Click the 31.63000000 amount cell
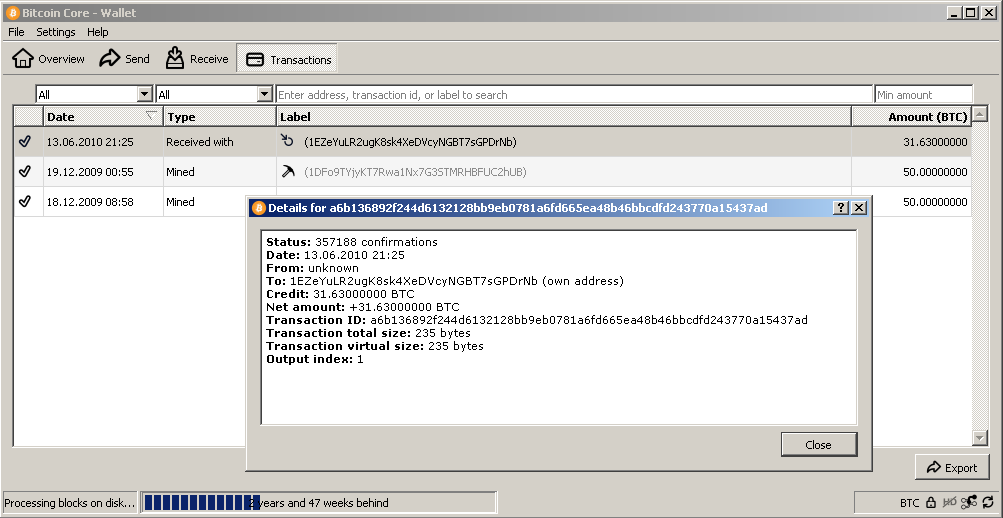Screen dimensions: 1003x518 tap(912, 142)
